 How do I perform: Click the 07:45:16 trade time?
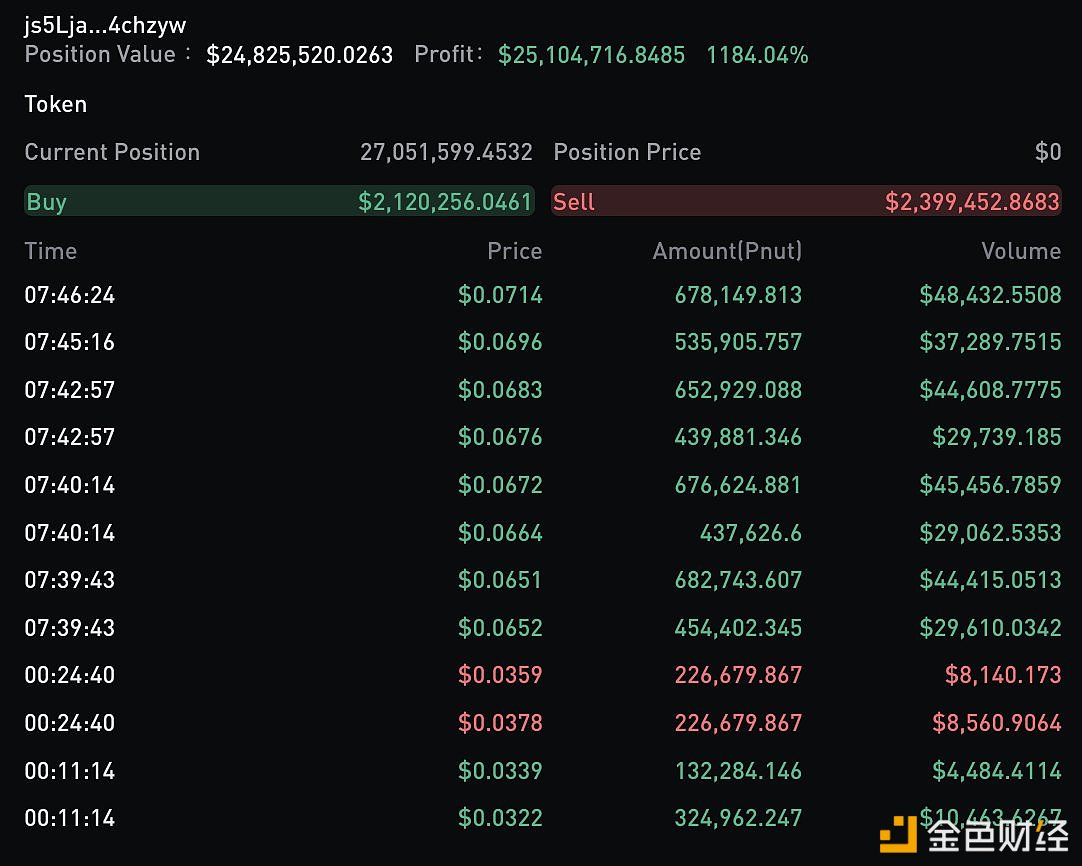coord(70,342)
